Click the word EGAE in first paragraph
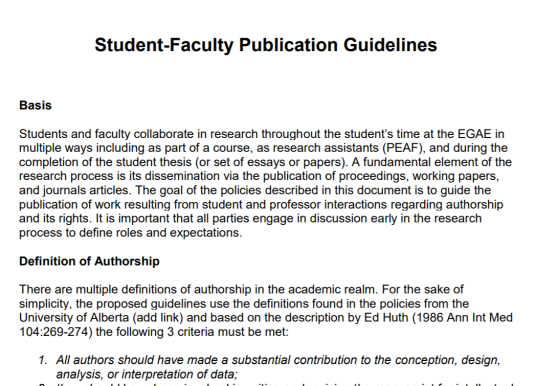 [x=474, y=134]
